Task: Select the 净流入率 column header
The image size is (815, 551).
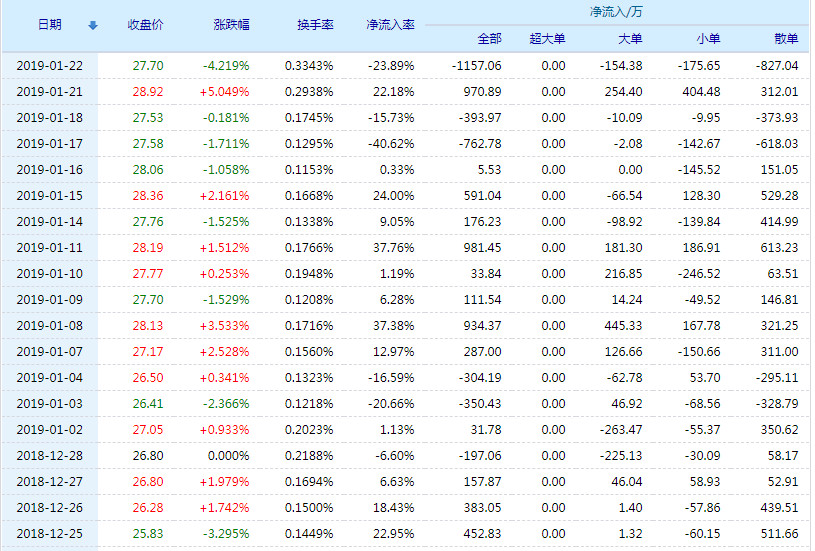Action: (x=390, y=25)
